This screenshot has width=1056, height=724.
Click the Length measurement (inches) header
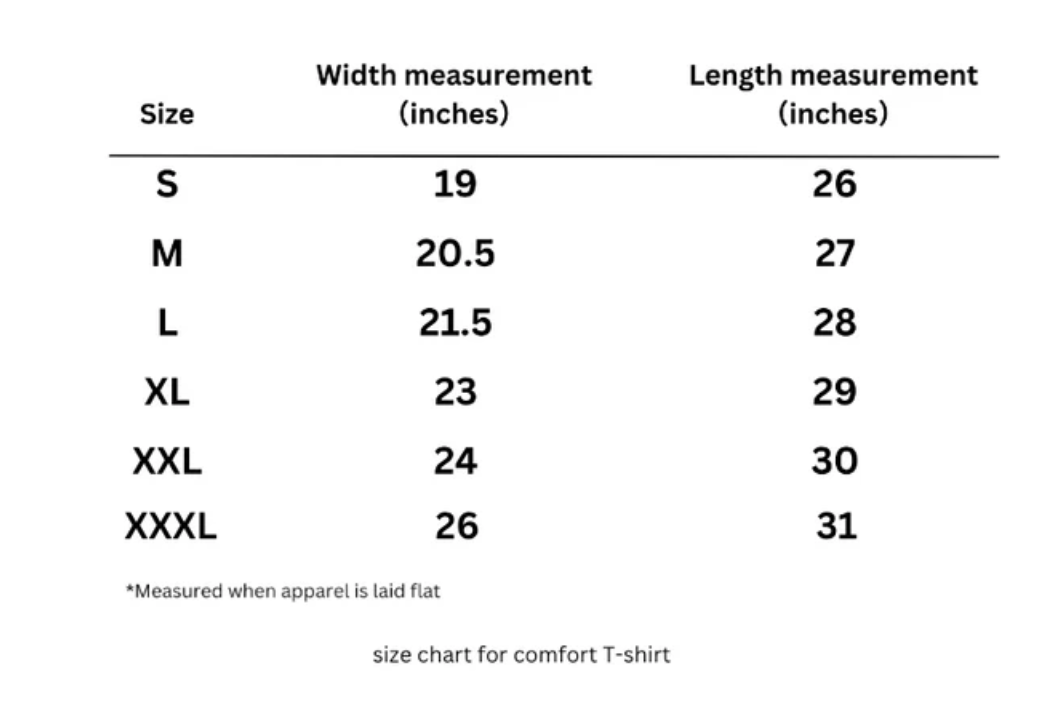pyautogui.click(x=833, y=94)
